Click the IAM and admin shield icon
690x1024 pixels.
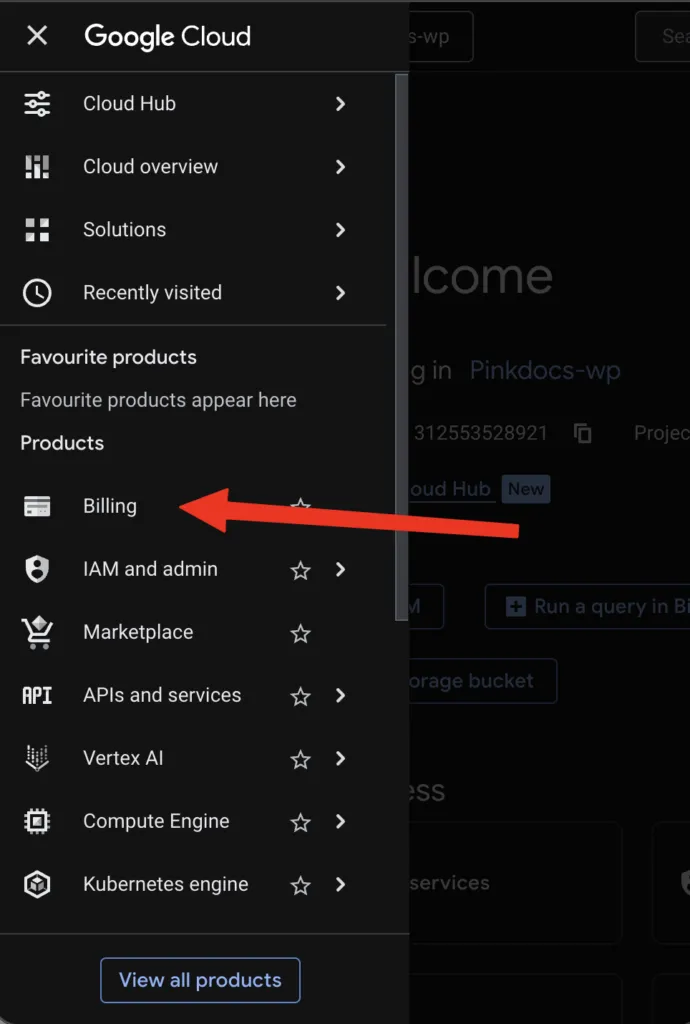click(x=37, y=570)
